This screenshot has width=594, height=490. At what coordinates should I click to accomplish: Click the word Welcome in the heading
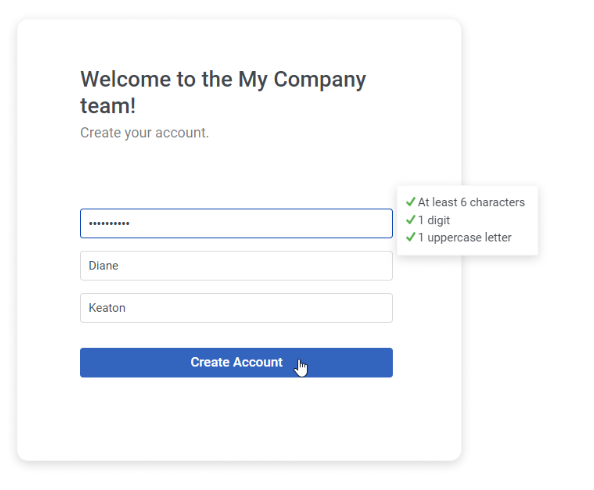126,79
